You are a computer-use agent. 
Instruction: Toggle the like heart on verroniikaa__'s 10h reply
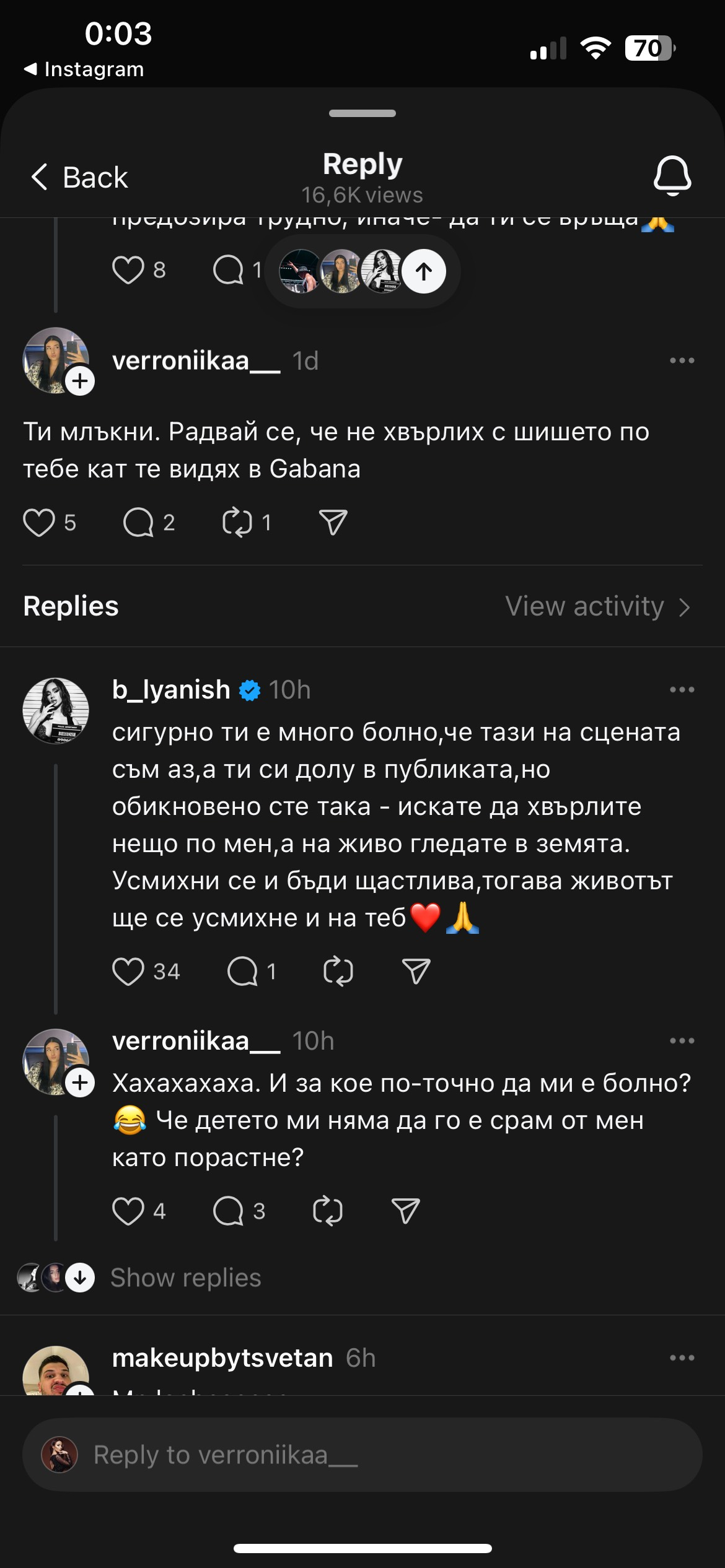click(128, 1211)
